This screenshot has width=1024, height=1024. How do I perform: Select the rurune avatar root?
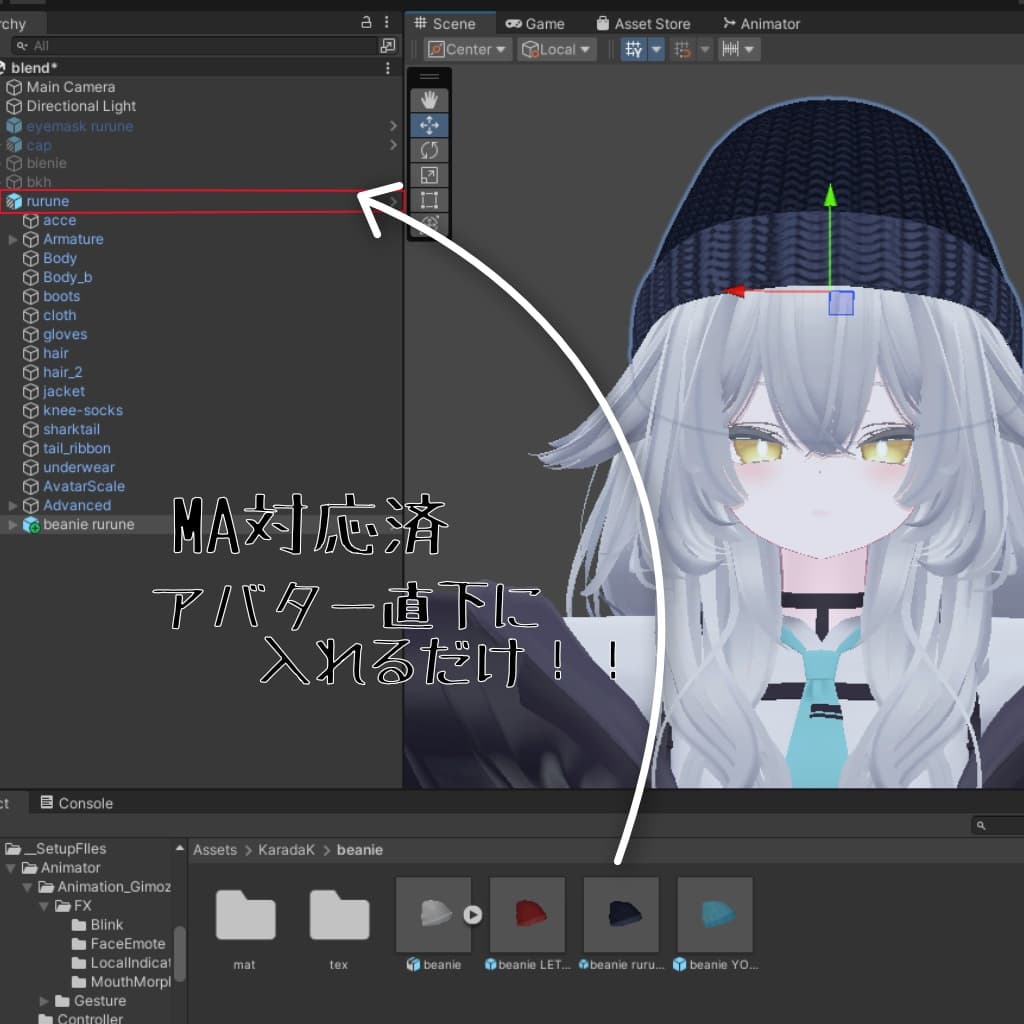coord(48,201)
